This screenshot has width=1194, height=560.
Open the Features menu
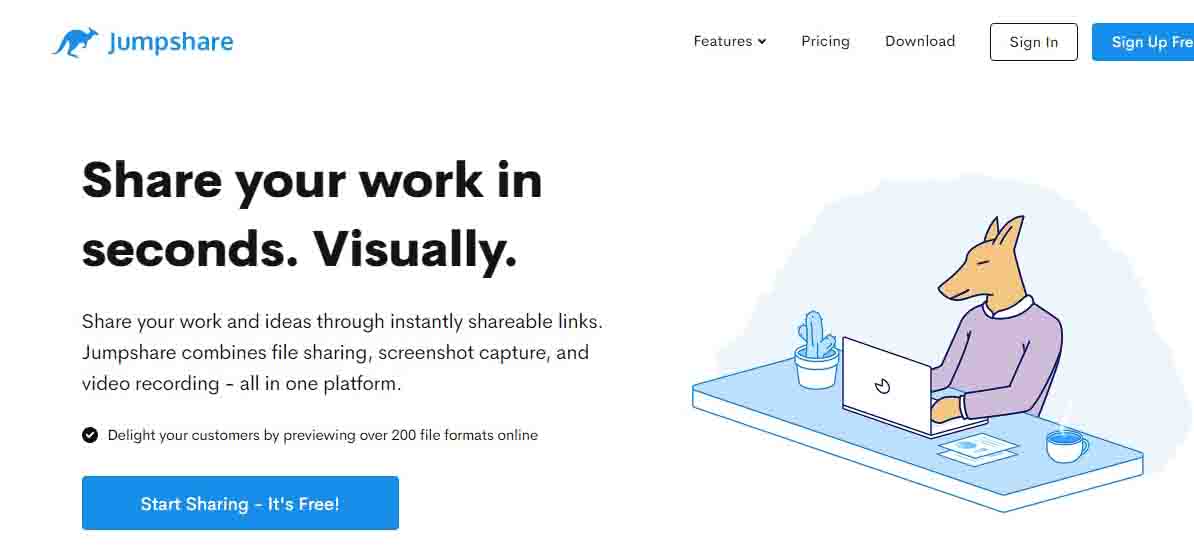(723, 42)
